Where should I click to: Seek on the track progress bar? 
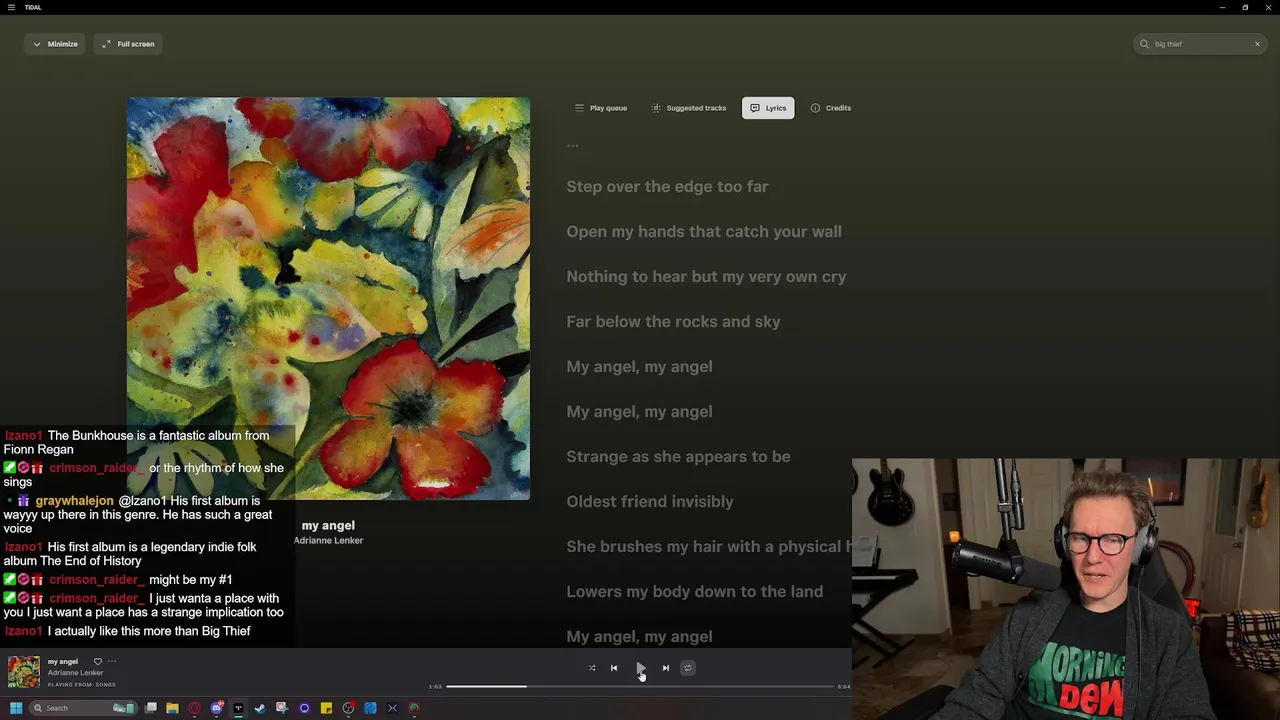click(640, 687)
